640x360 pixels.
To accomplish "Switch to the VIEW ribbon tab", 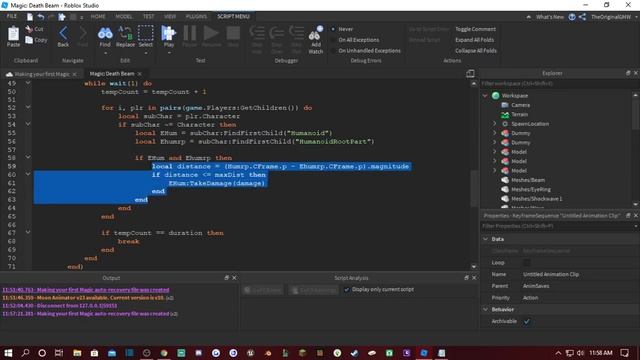I will [170, 17].
